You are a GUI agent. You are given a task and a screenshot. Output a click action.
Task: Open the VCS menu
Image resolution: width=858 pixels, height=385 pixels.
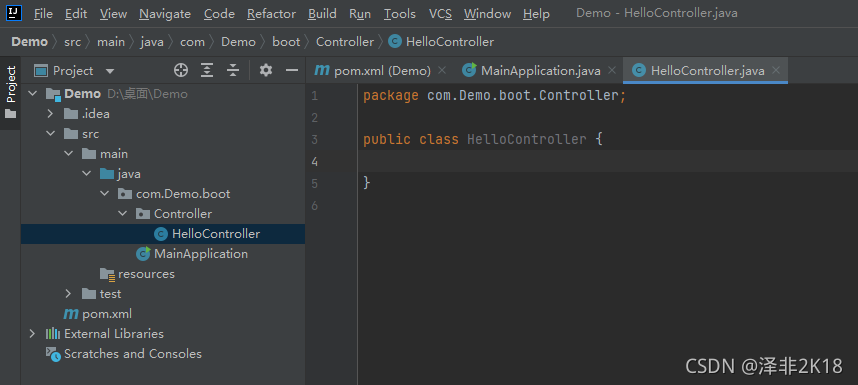pos(440,14)
